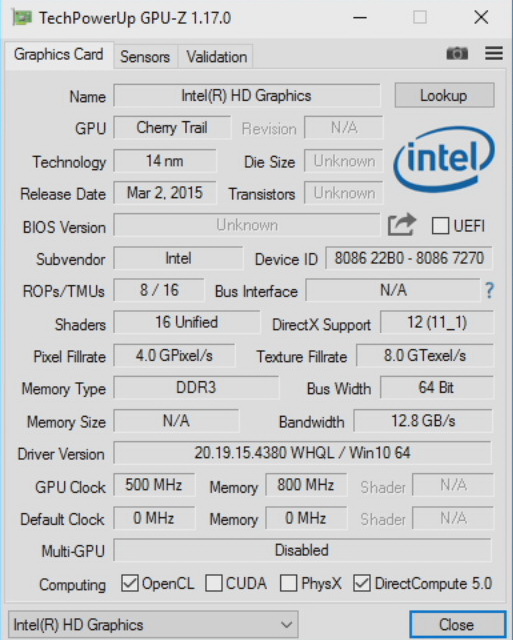Open the hamburger menu icon
This screenshot has height=640, width=513.
pos(493,53)
